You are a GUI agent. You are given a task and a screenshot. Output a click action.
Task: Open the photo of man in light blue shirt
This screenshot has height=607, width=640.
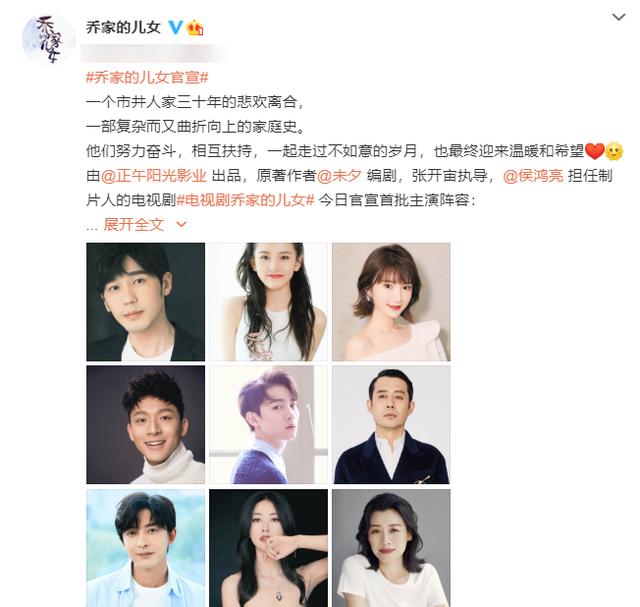[x=146, y=548]
